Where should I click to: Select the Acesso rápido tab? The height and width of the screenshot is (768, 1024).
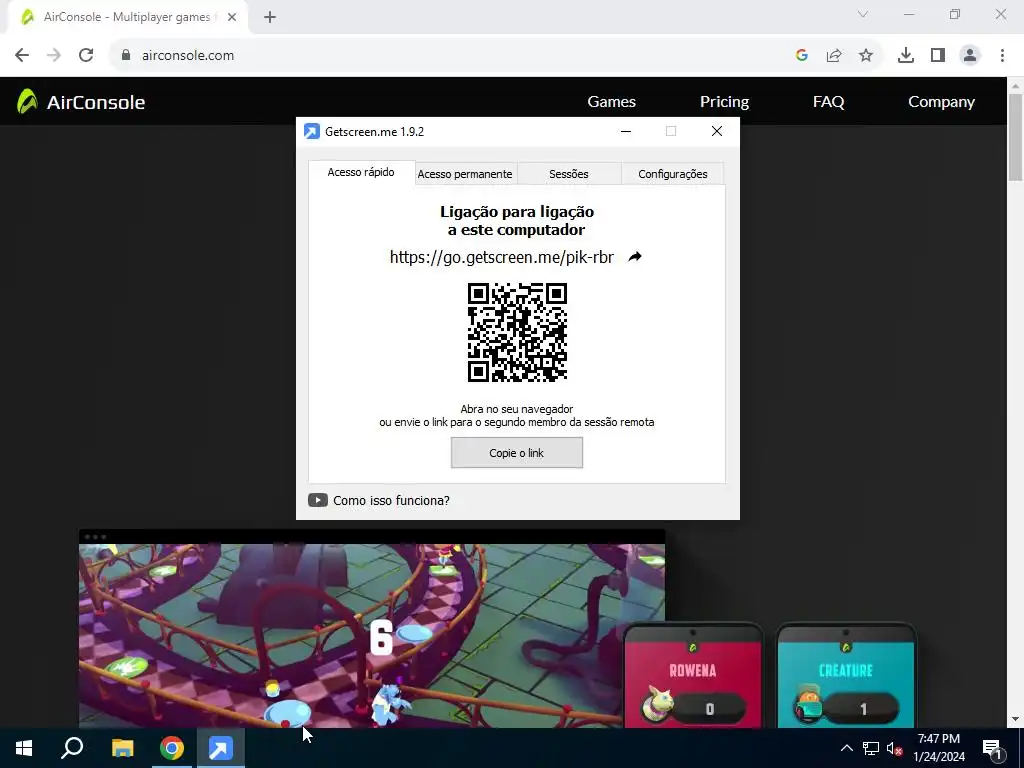coord(361,172)
